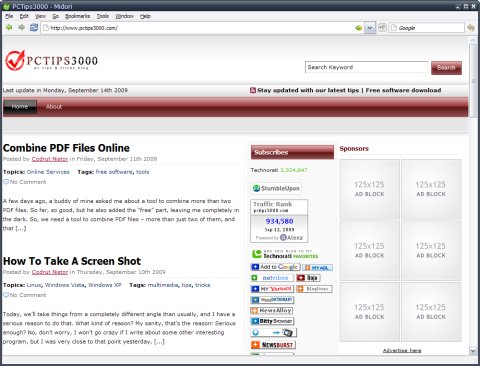480x366 pixels.
Task: Click the netvibes subscribe badge
Action: pyautogui.click(x=272, y=278)
